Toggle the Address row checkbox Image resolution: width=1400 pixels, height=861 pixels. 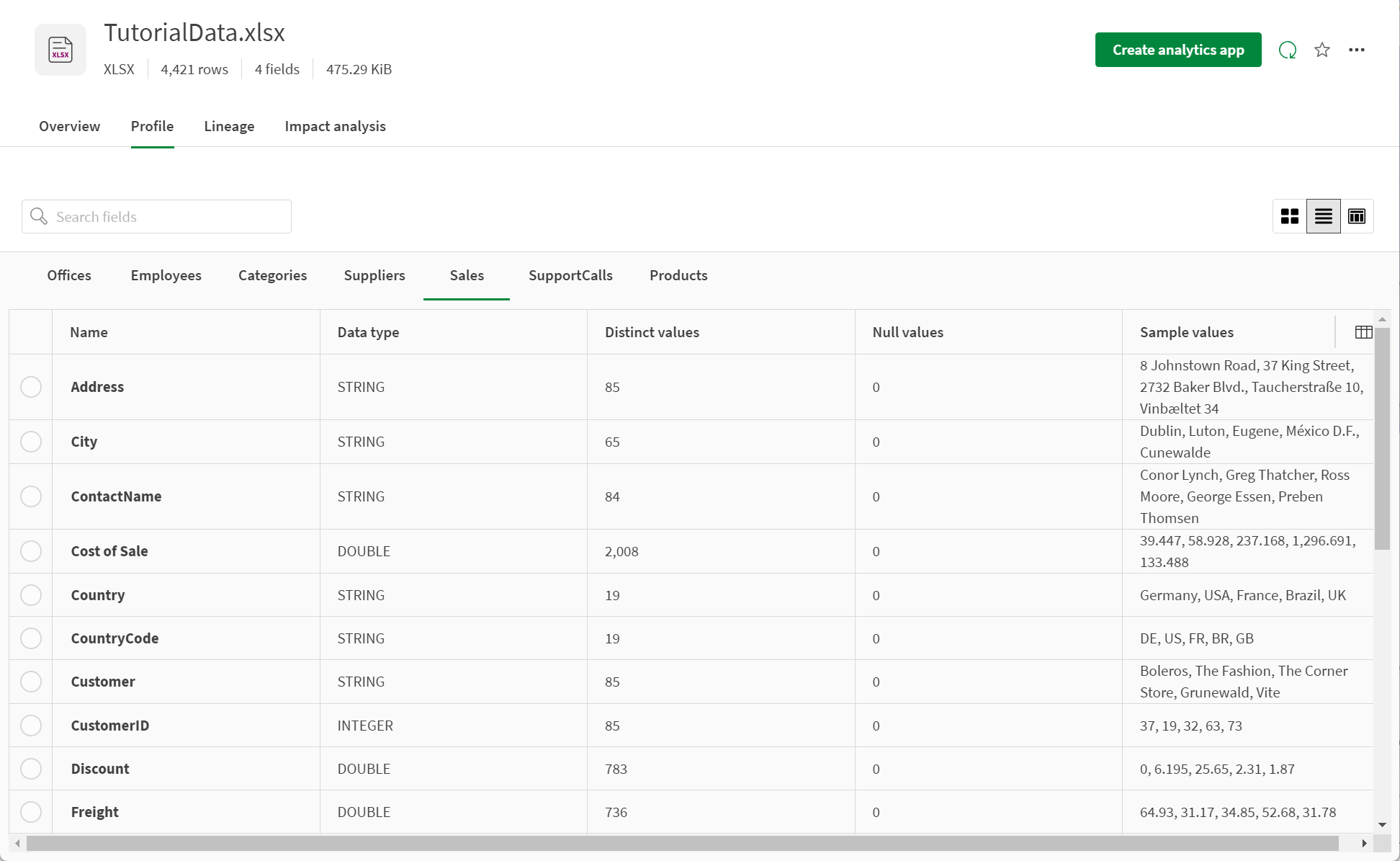click(x=31, y=387)
